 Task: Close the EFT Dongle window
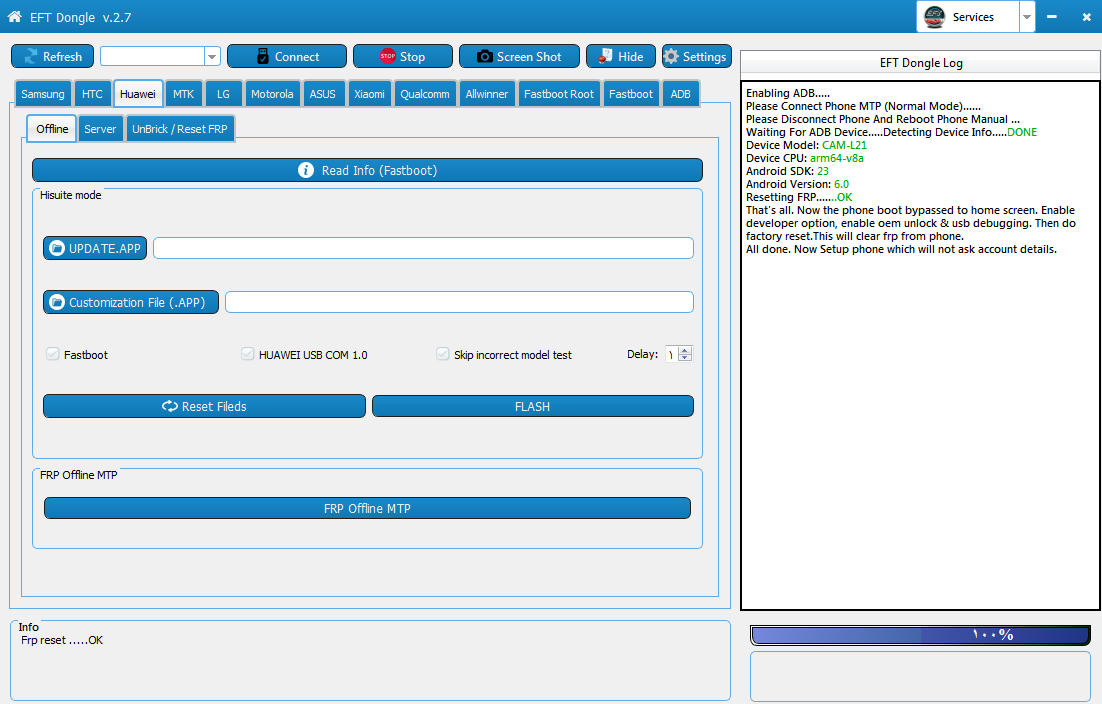point(1086,16)
